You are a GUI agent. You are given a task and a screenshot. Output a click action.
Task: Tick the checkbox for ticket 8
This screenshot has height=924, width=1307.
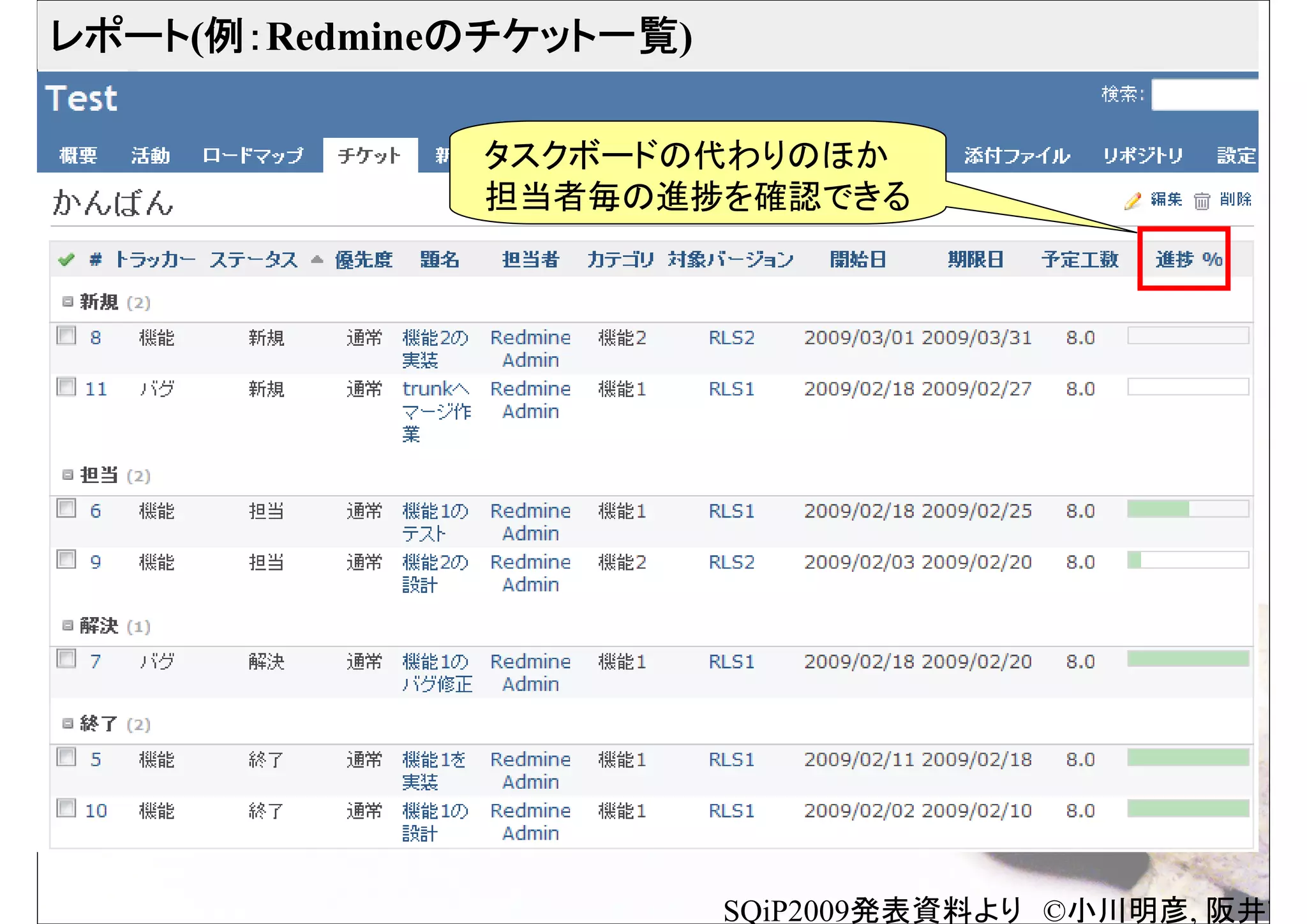click(66, 335)
